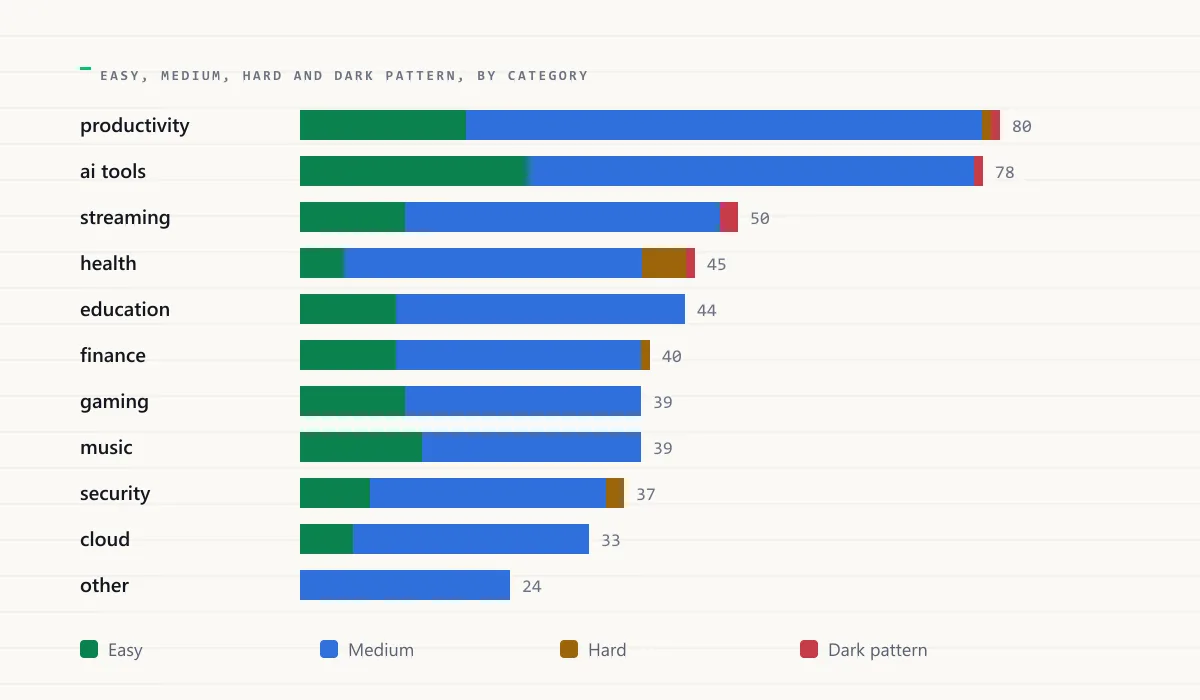The height and width of the screenshot is (700, 1200).
Task: Click the total value 78 for ai tools
Action: pos(1004,172)
